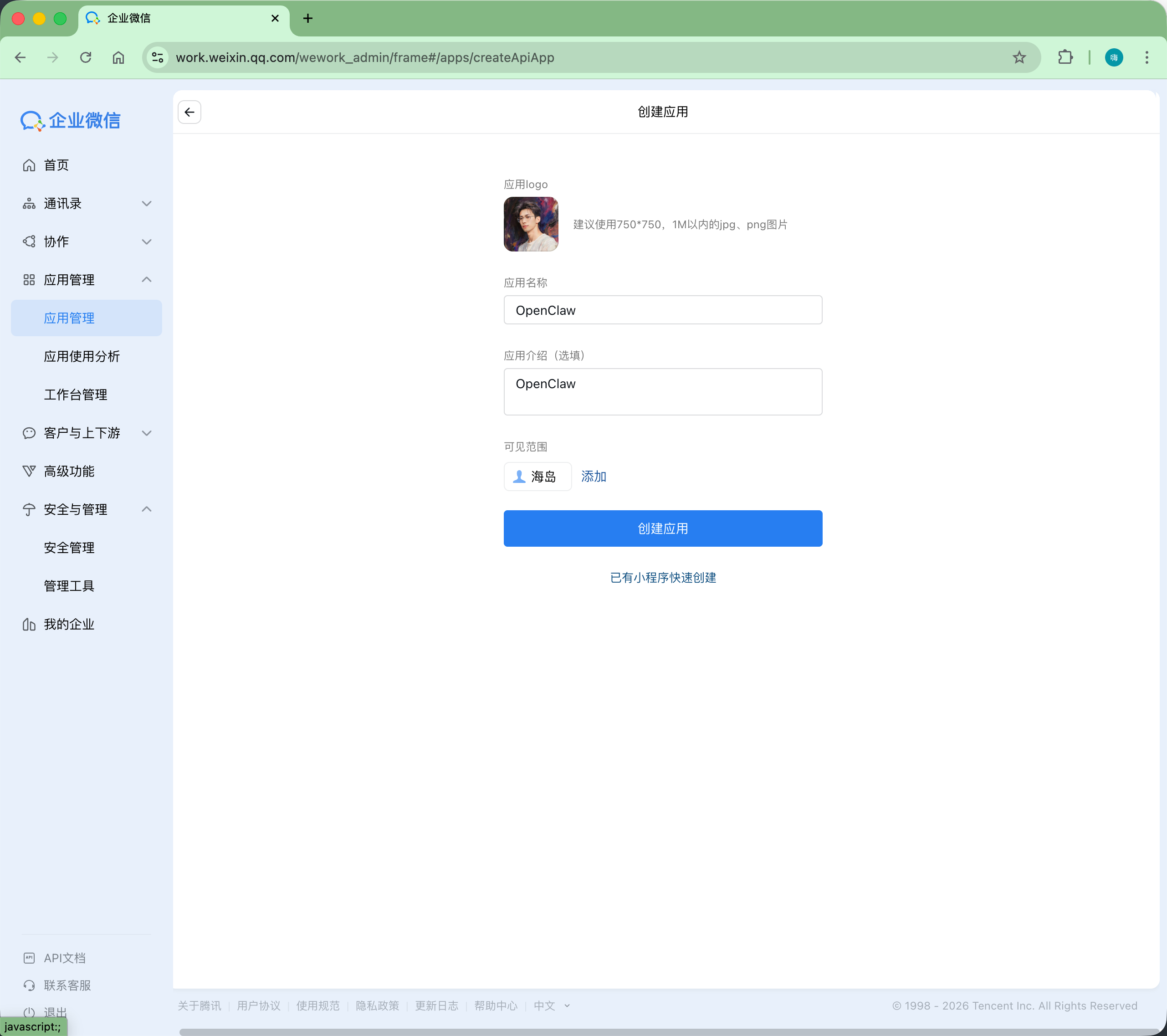
Task: Click the profile avatar in browser toolbar
Action: click(1113, 58)
